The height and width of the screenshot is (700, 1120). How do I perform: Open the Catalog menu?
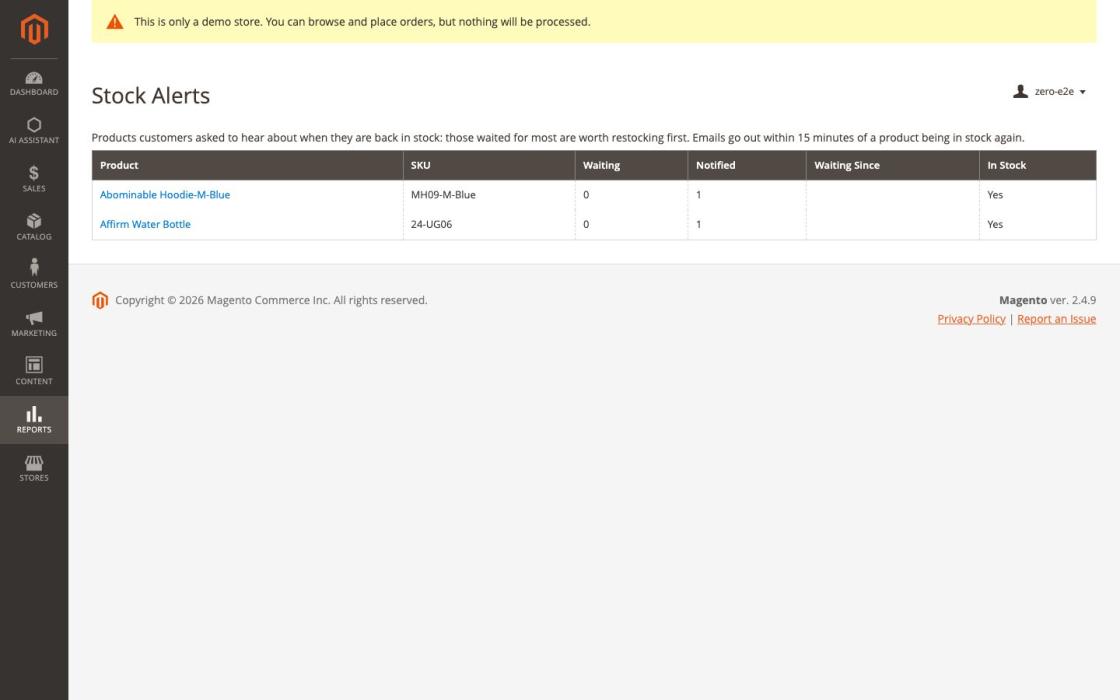34,227
